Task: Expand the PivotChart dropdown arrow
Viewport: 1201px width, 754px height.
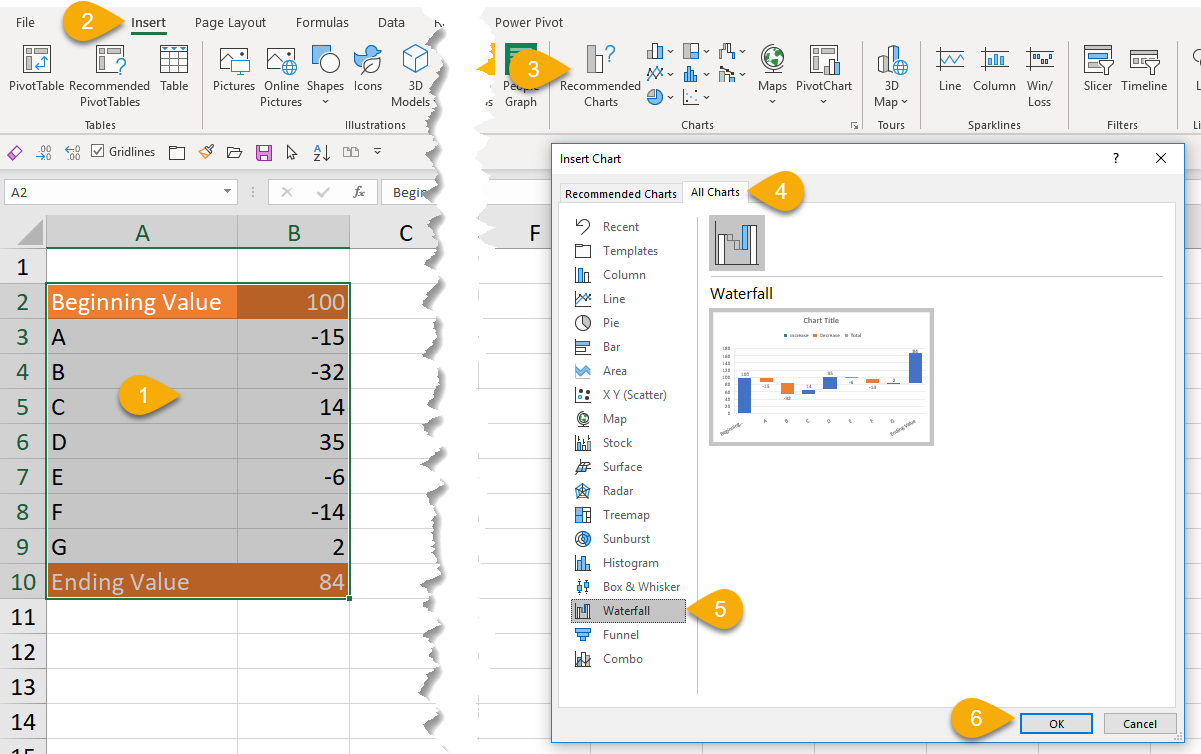Action: click(x=824, y=101)
